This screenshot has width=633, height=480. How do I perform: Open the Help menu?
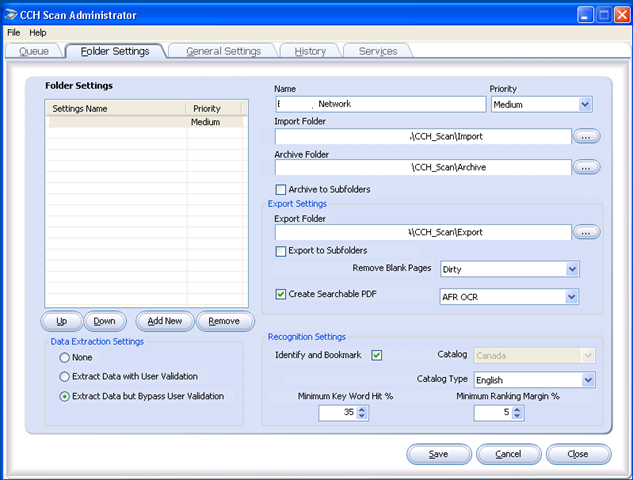click(38, 33)
